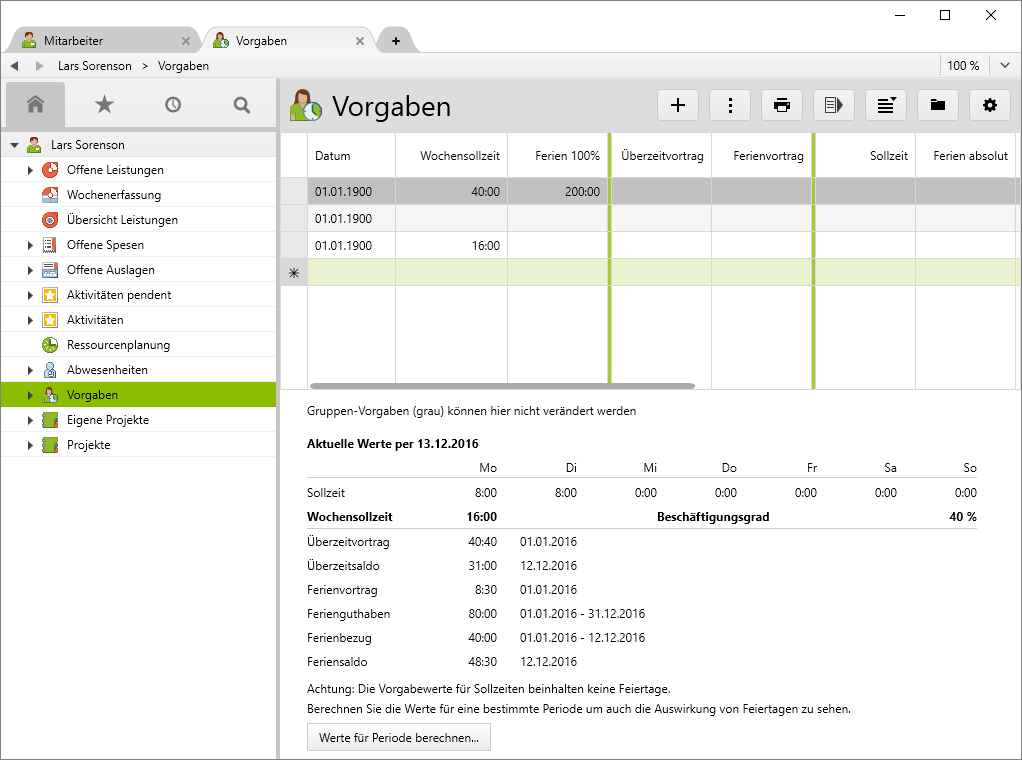Show favorites with the star icon
The image size is (1022, 760).
tap(104, 104)
